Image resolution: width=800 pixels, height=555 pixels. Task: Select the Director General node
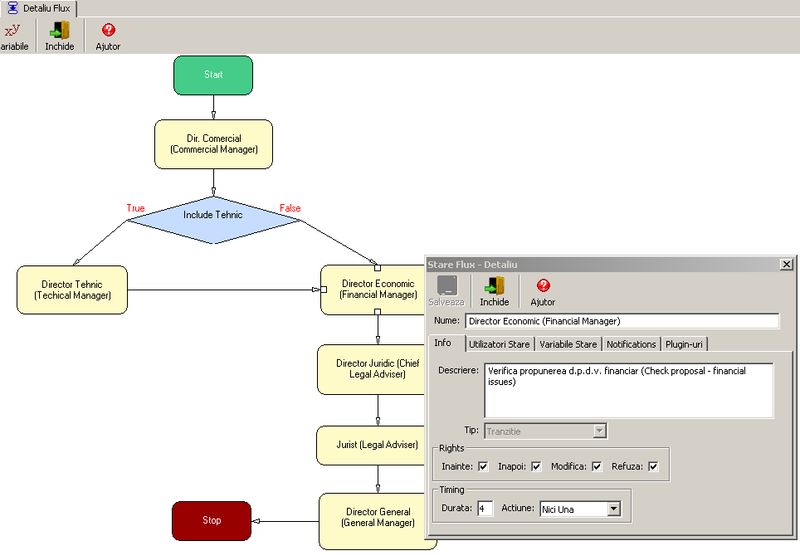[378, 521]
